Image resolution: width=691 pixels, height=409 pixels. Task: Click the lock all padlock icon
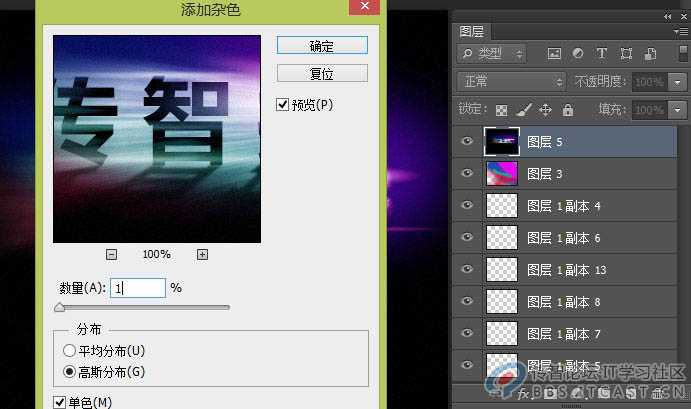coord(568,109)
